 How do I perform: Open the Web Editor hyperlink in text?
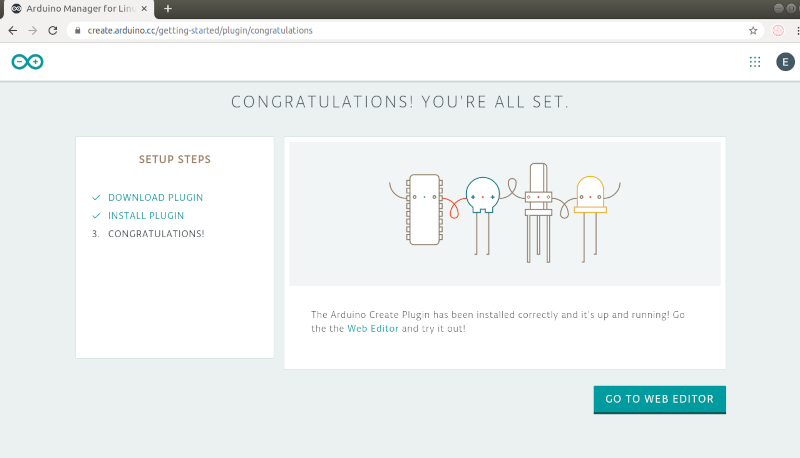[x=373, y=328]
